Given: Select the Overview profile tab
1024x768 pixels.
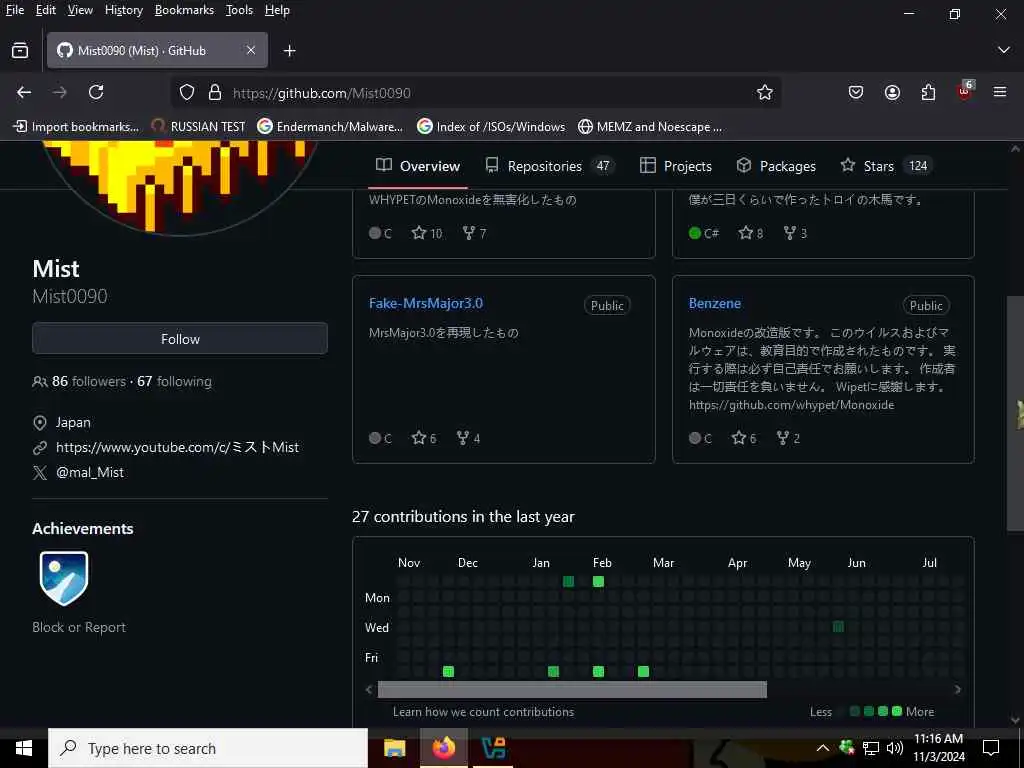Looking at the screenshot, I should (418, 166).
